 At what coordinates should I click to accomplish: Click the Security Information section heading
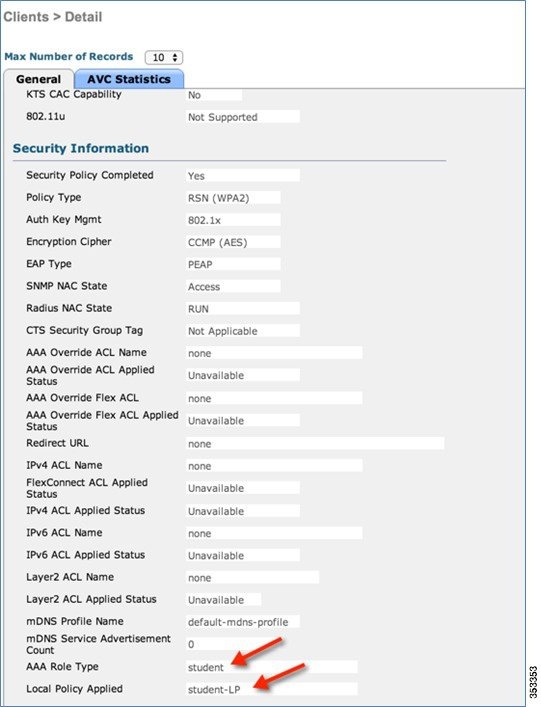click(81, 148)
